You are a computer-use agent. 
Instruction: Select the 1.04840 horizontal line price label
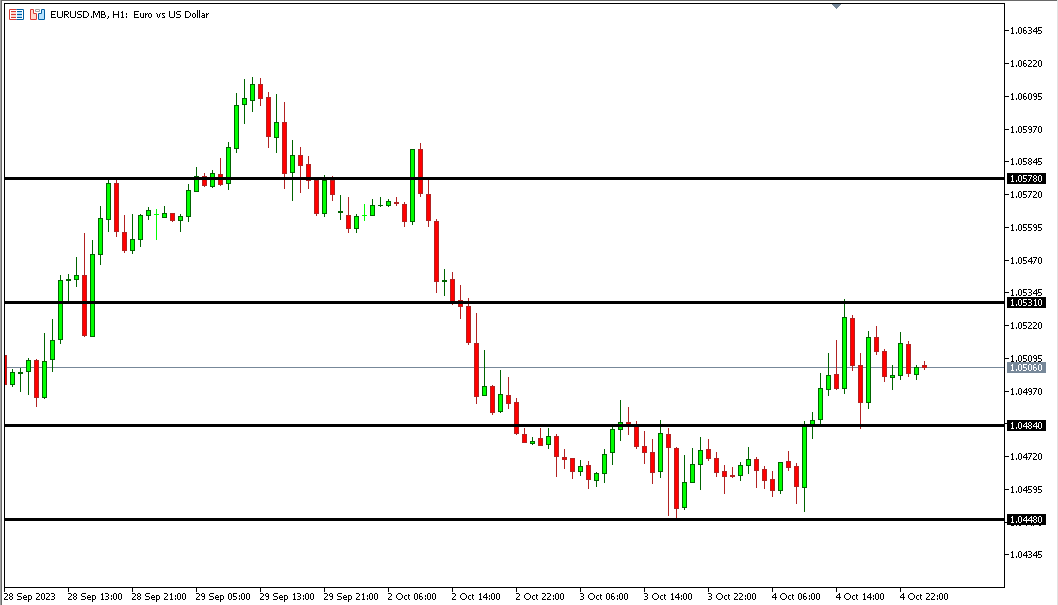coord(1026,426)
